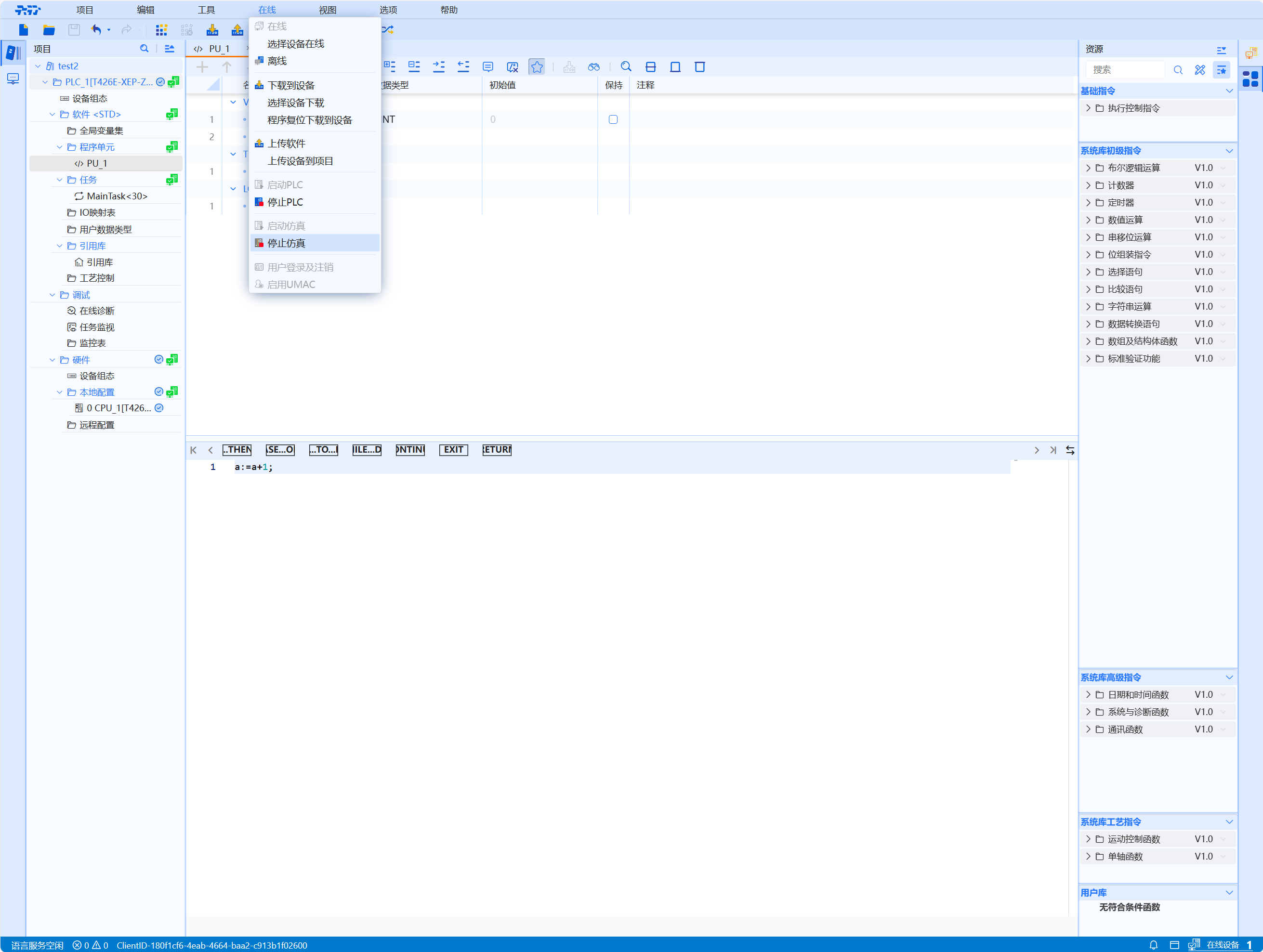
Task: Click the resource search input field
Action: [x=1124, y=70]
